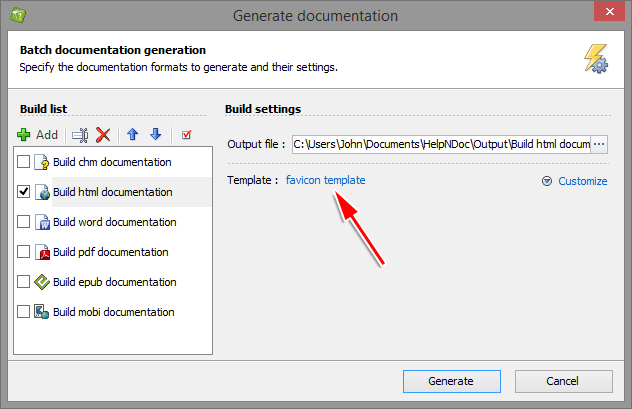Uncheck Build html documentation checkbox
Image resolution: width=632 pixels, height=409 pixels.
pyautogui.click(x=23, y=192)
